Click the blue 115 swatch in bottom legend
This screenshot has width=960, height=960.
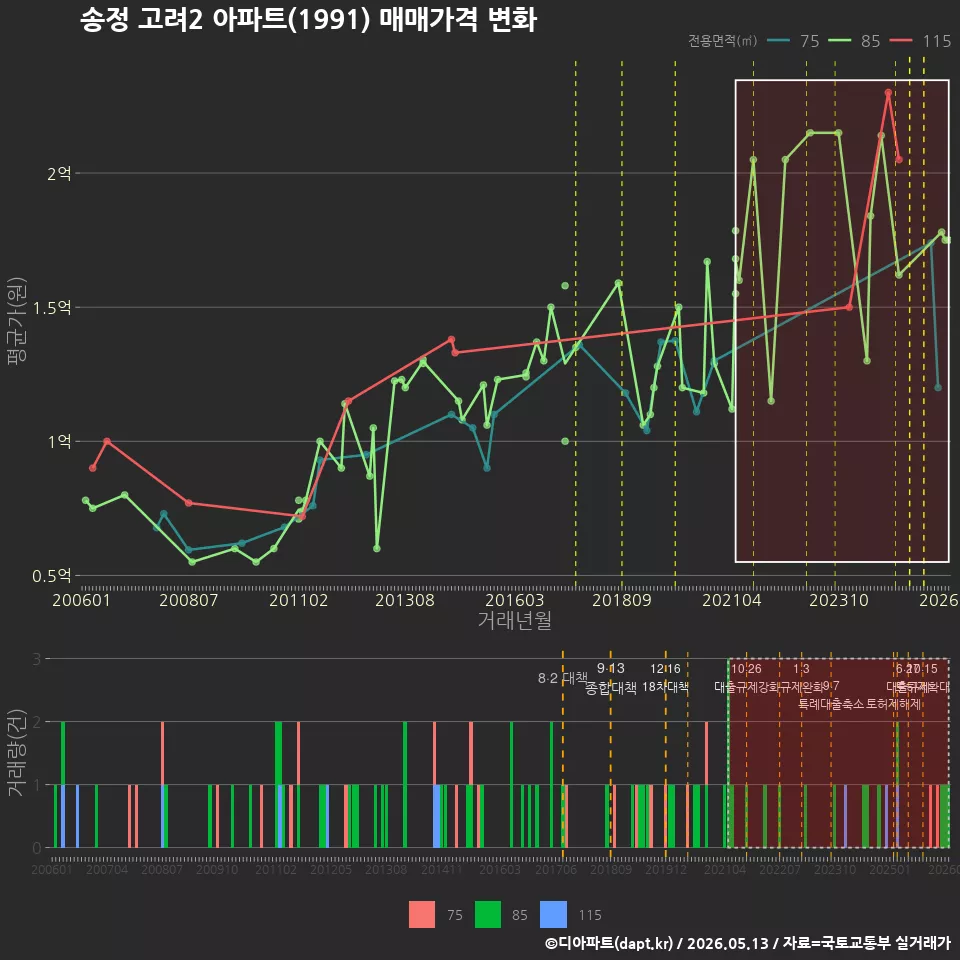[x=553, y=915]
